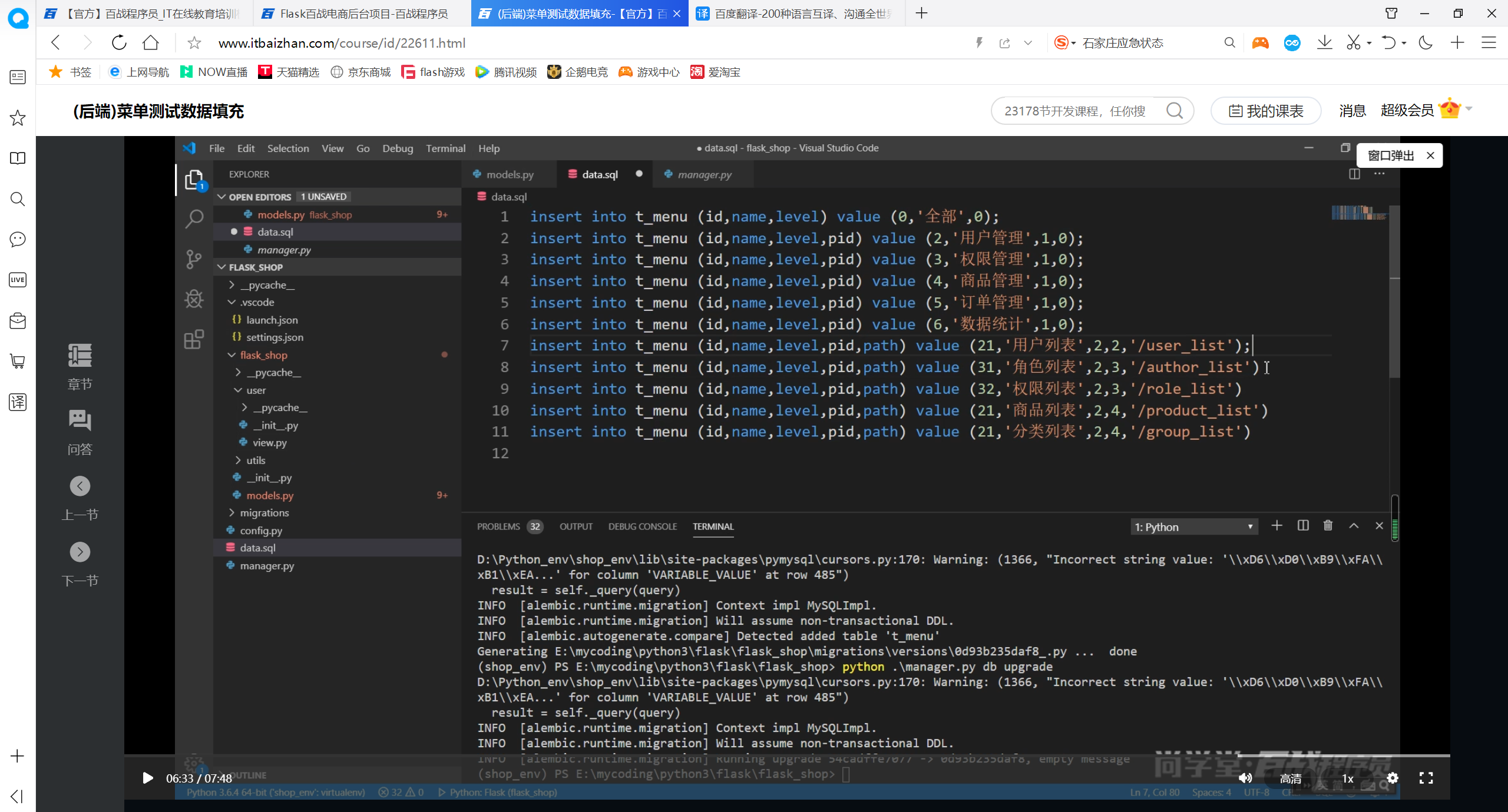Split the terminal panel
This screenshot has width=1508, height=812.
click(x=1303, y=526)
